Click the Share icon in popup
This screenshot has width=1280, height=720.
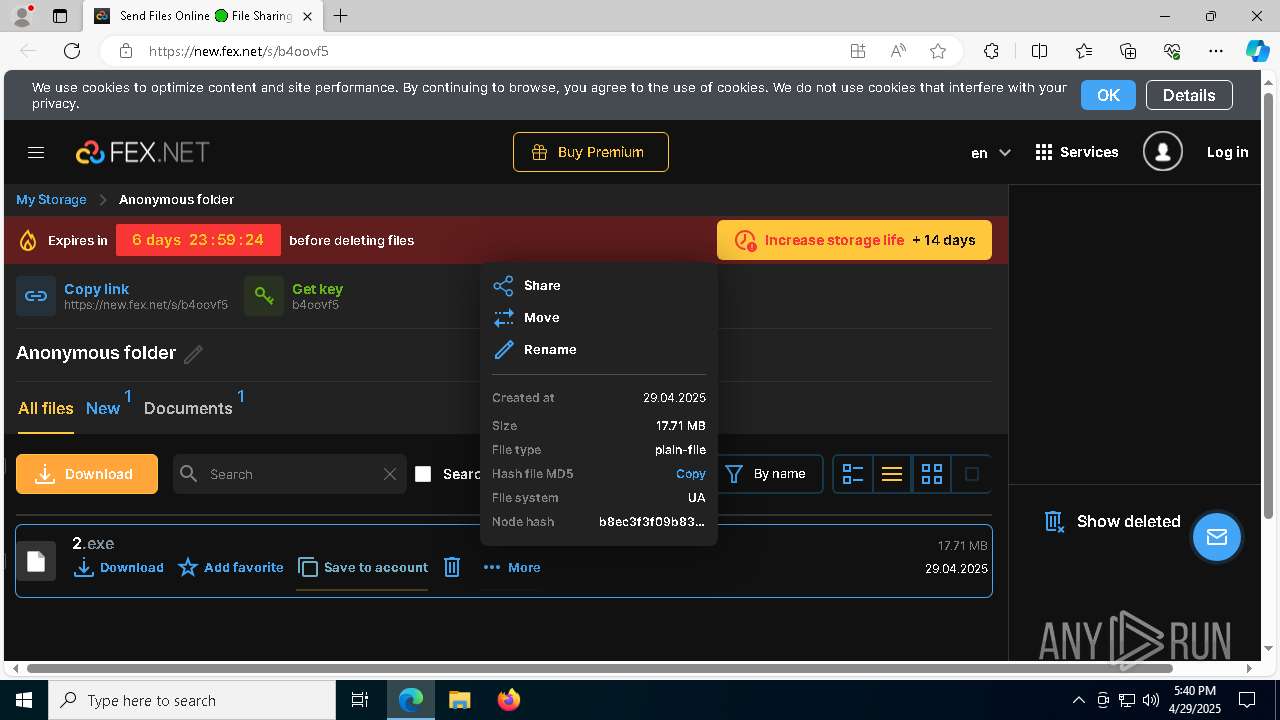click(x=503, y=286)
